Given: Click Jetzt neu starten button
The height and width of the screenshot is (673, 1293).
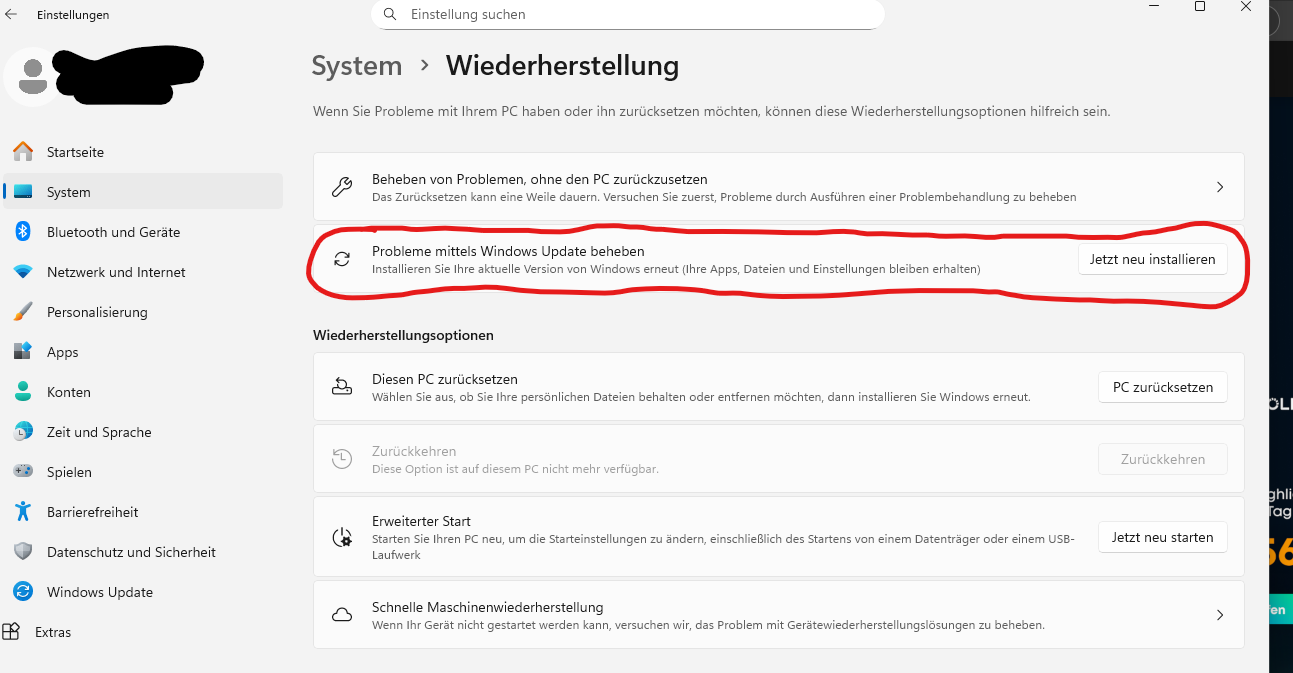Looking at the screenshot, I should tap(1163, 537).
